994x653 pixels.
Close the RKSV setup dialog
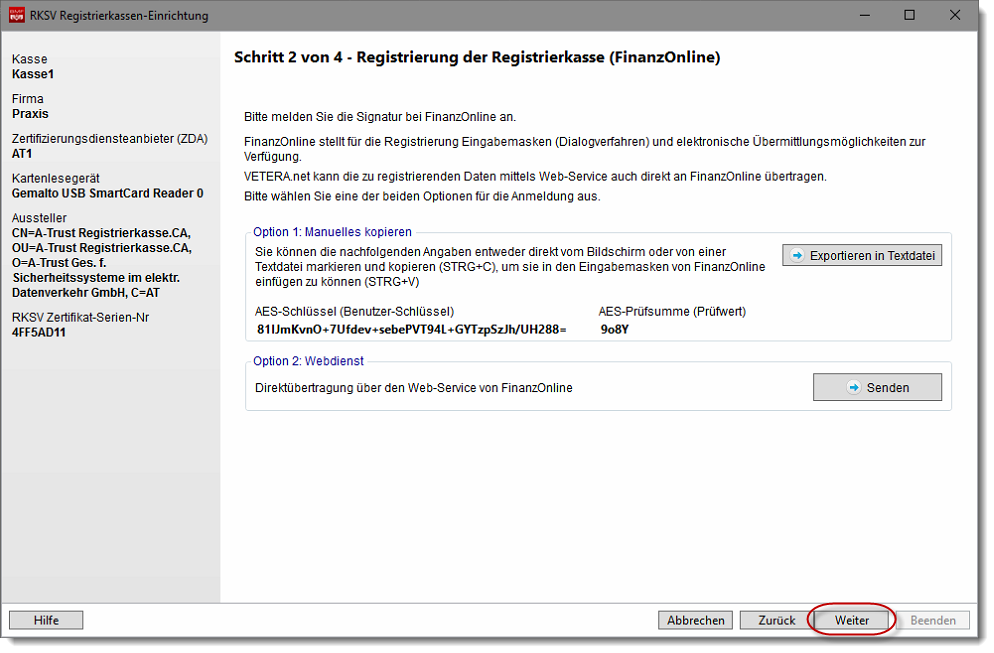(957, 16)
